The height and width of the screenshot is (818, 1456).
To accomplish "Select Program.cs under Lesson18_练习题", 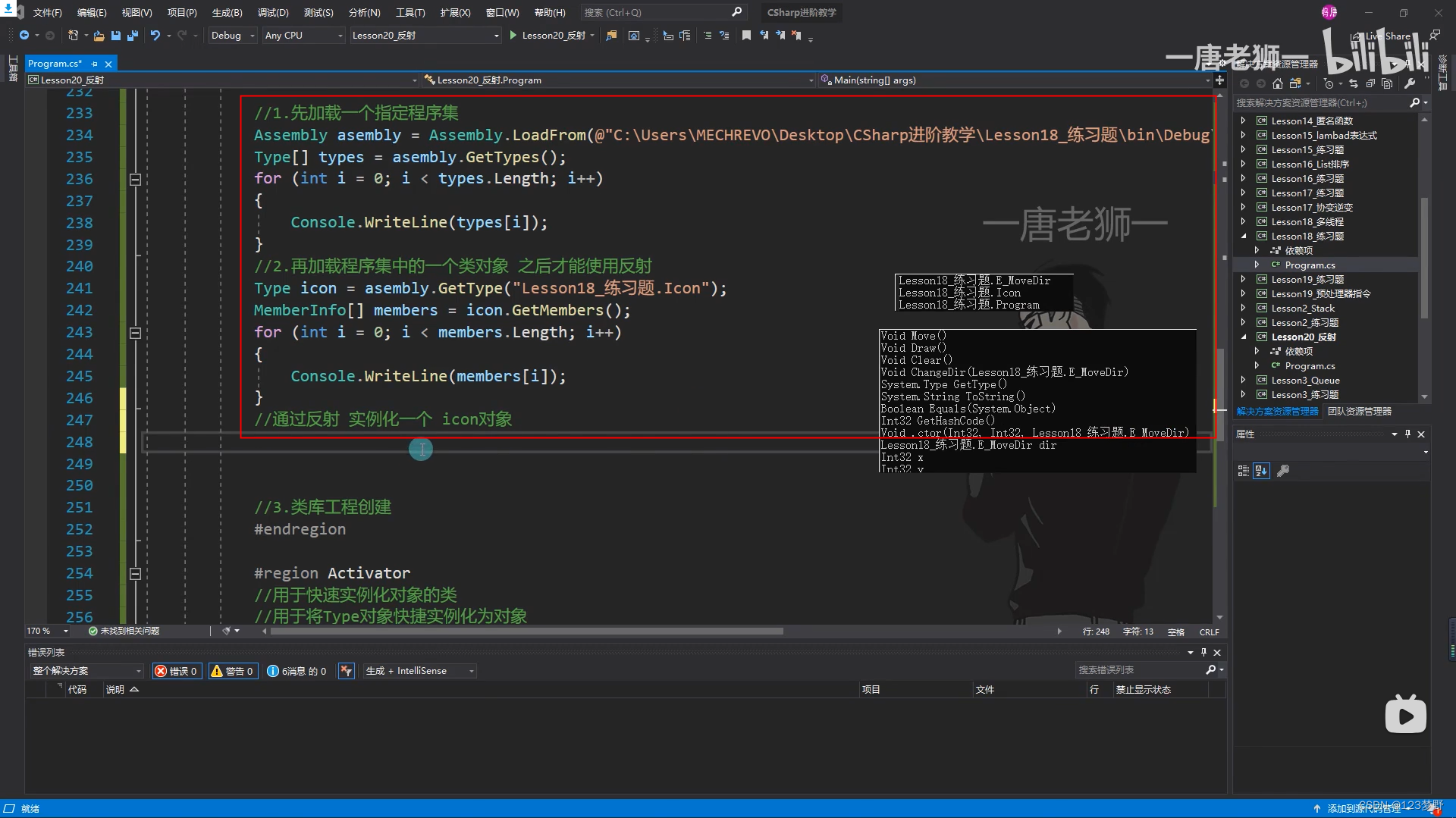I will click(1310, 265).
